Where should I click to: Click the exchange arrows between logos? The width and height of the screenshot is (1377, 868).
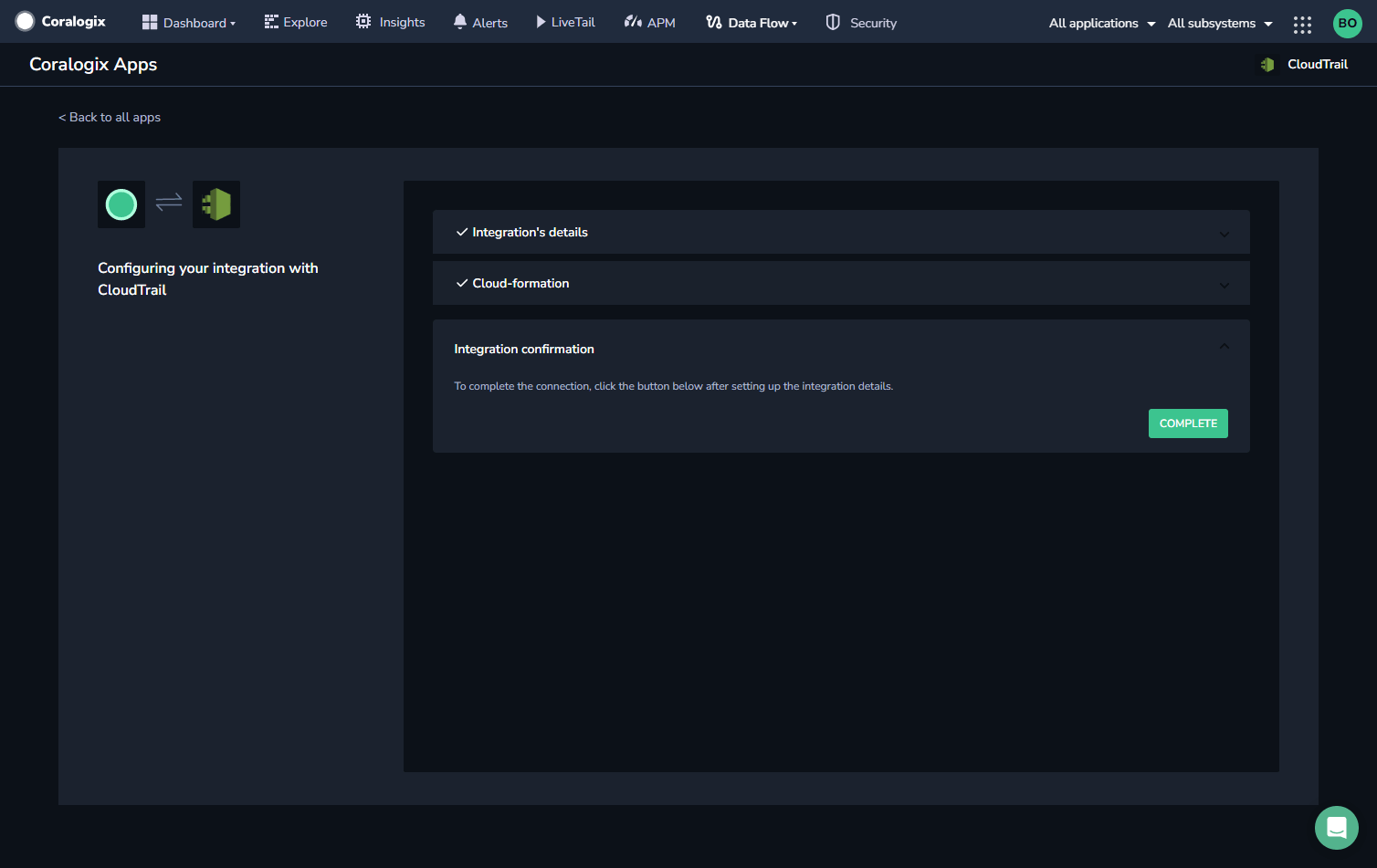coord(169,202)
